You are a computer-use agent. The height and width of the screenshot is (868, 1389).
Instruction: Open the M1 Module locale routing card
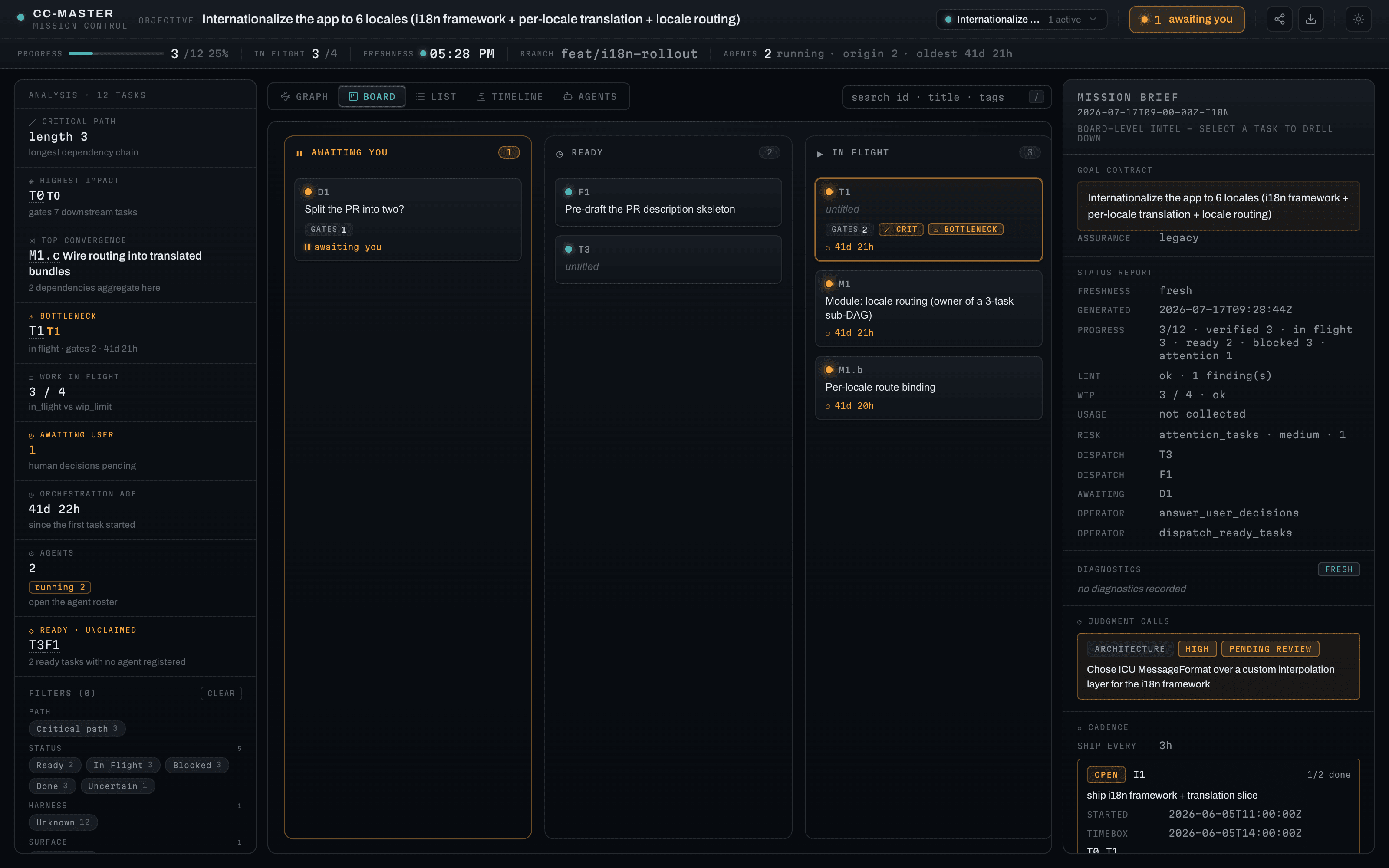[x=929, y=308]
